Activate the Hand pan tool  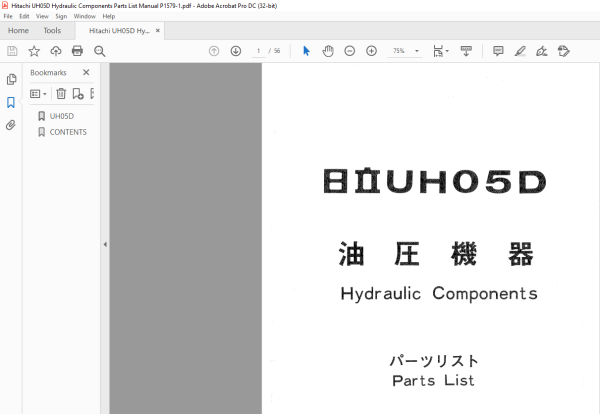tap(328, 51)
